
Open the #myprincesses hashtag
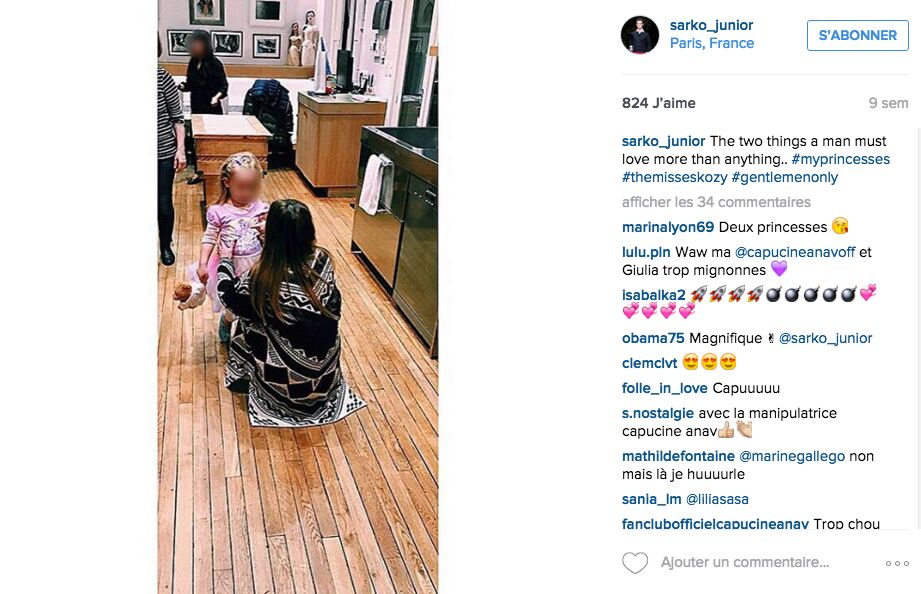(x=841, y=159)
